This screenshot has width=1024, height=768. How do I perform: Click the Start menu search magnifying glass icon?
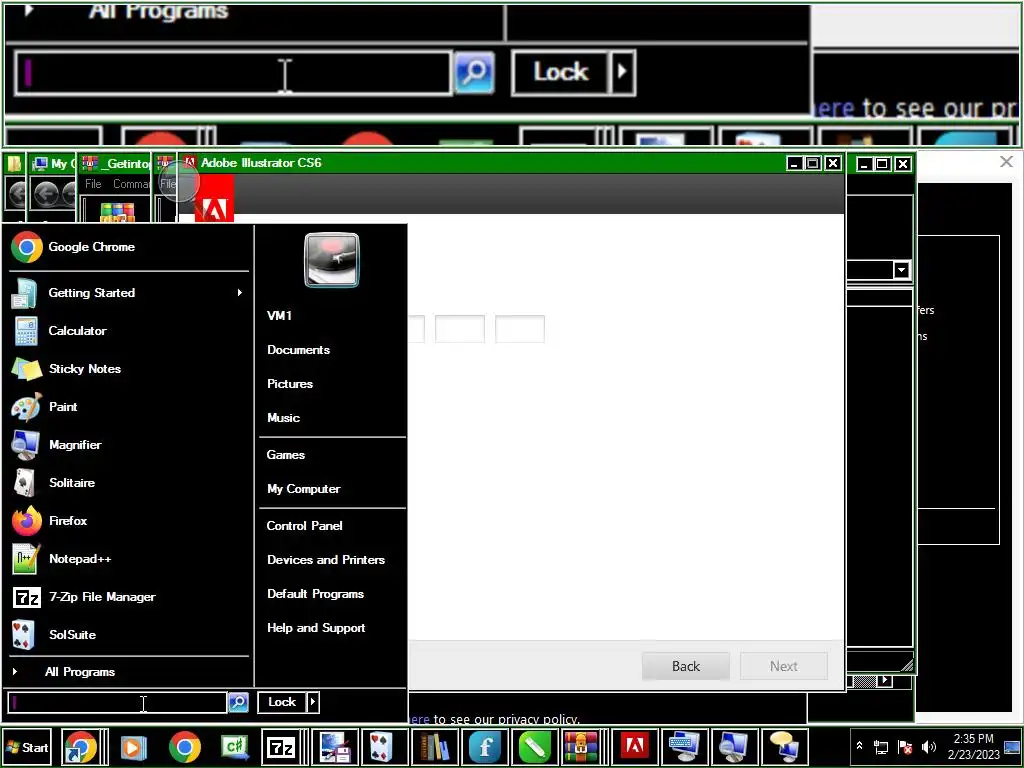pos(238,702)
